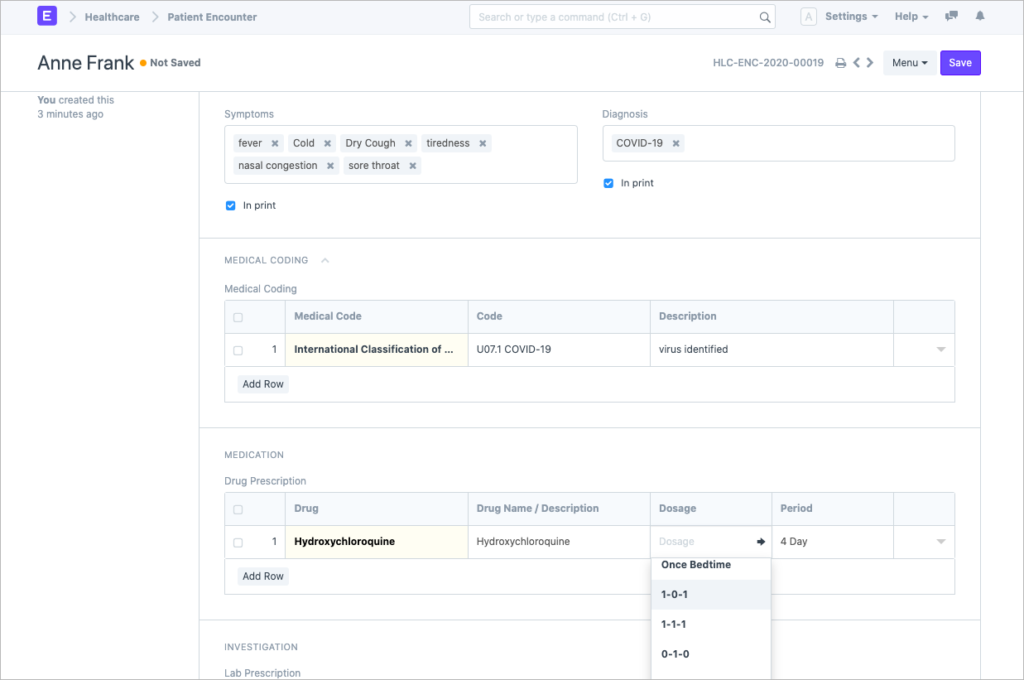
Task: Go to next record with right chevron
Action: coord(870,63)
